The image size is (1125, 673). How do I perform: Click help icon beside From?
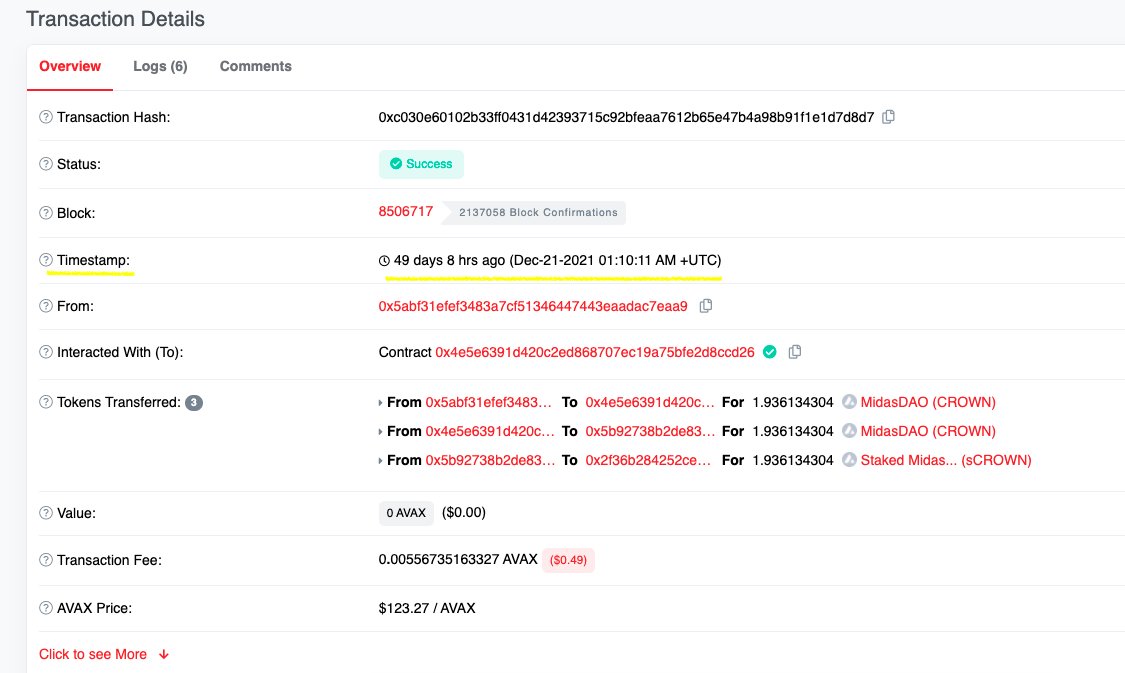pyautogui.click(x=46, y=306)
